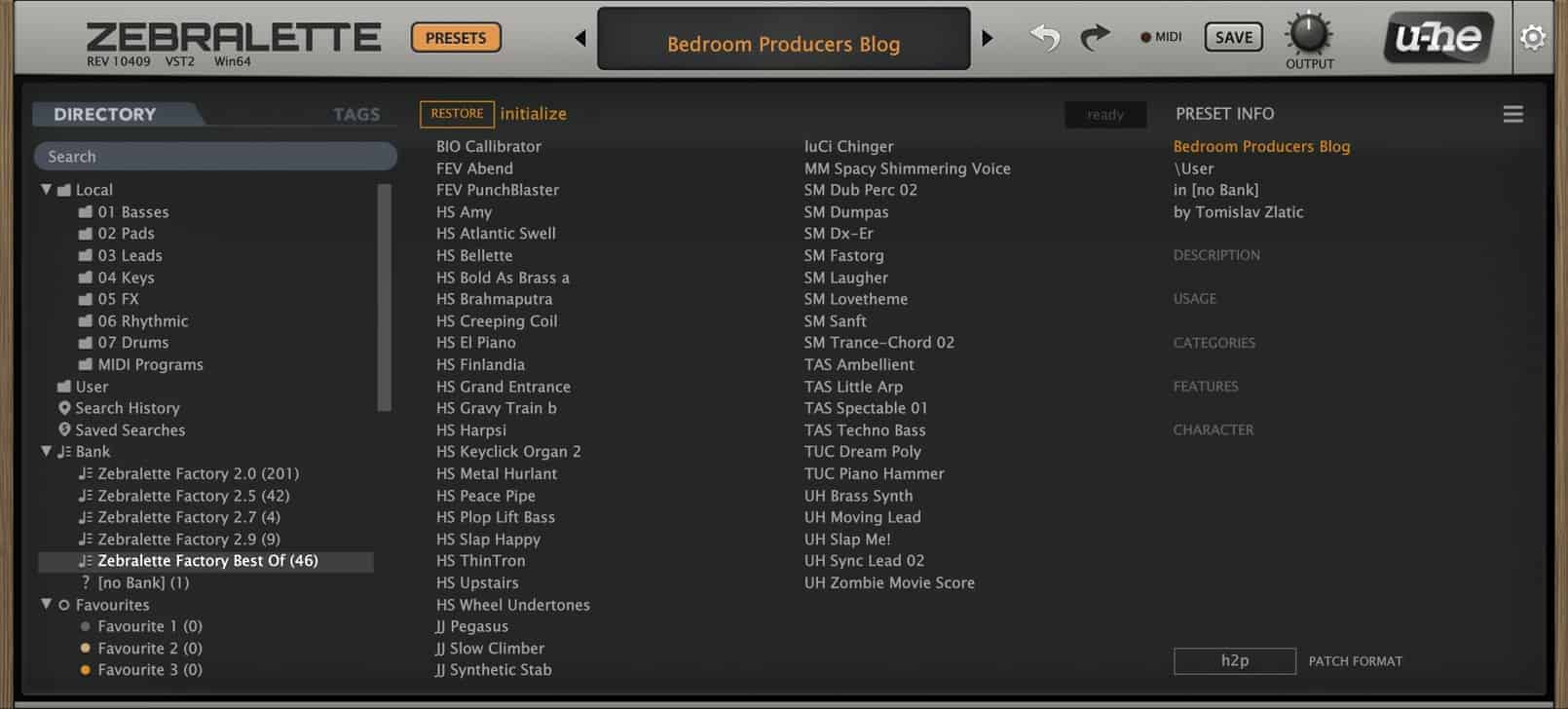The image size is (1568, 709).
Task: Load preset HS Keyclick Organ 2
Action: pos(508,452)
